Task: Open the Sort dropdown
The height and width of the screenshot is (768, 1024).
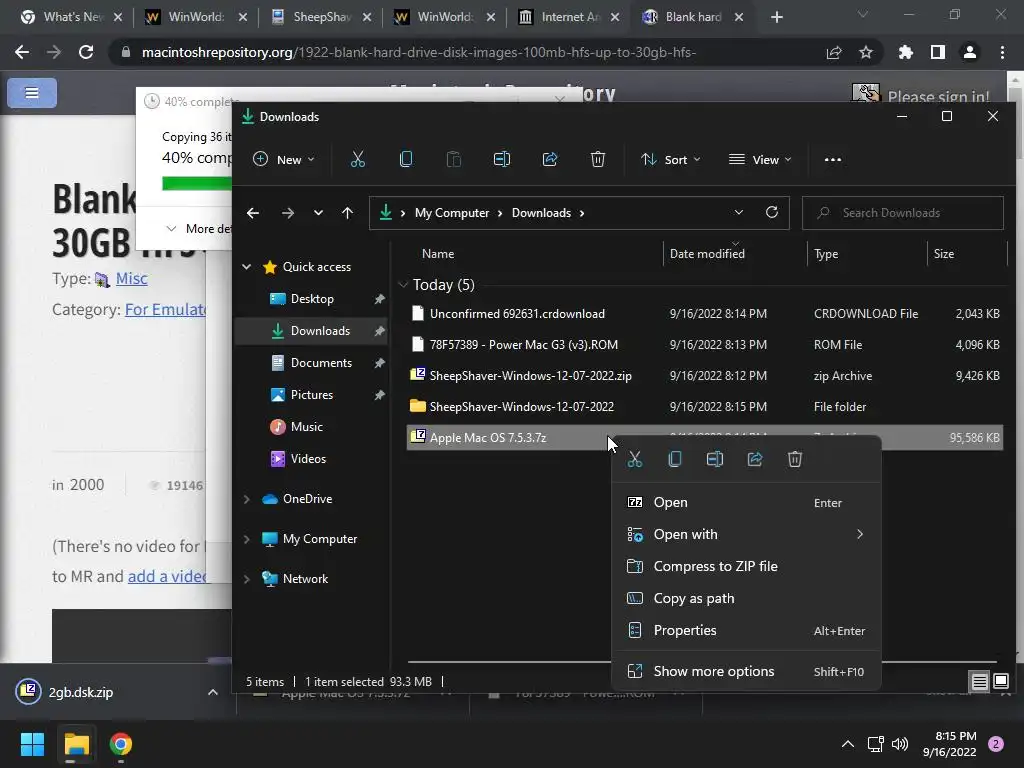Action: (x=671, y=159)
